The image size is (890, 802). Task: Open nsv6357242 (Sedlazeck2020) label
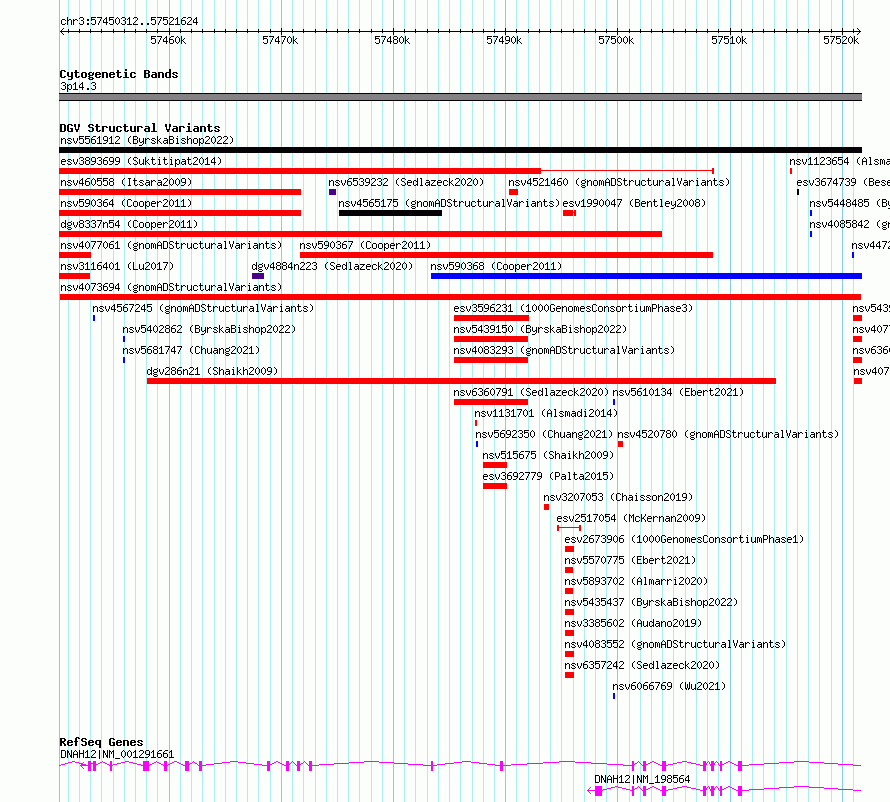(x=642, y=665)
